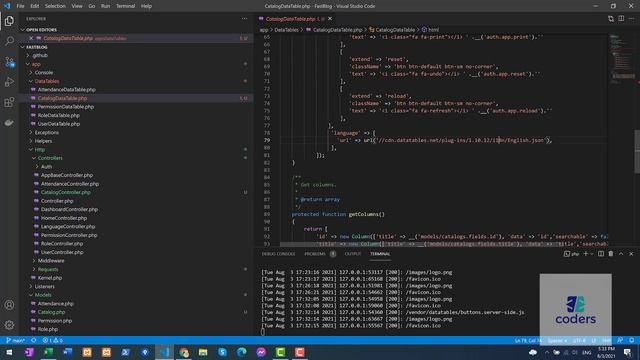
Task: Click DataTables in the breadcrumb path
Action: tap(286, 30)
